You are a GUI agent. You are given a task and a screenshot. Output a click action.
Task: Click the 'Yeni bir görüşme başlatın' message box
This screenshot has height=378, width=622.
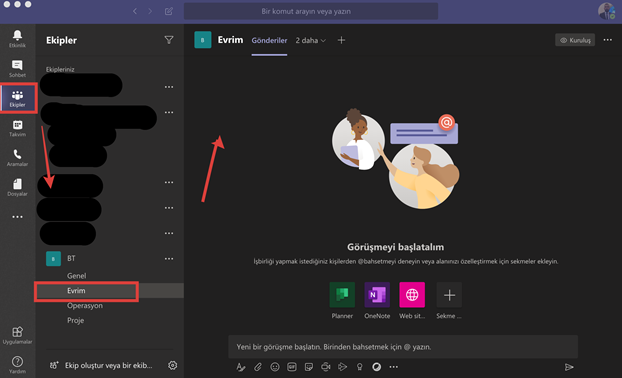(403, 347)
